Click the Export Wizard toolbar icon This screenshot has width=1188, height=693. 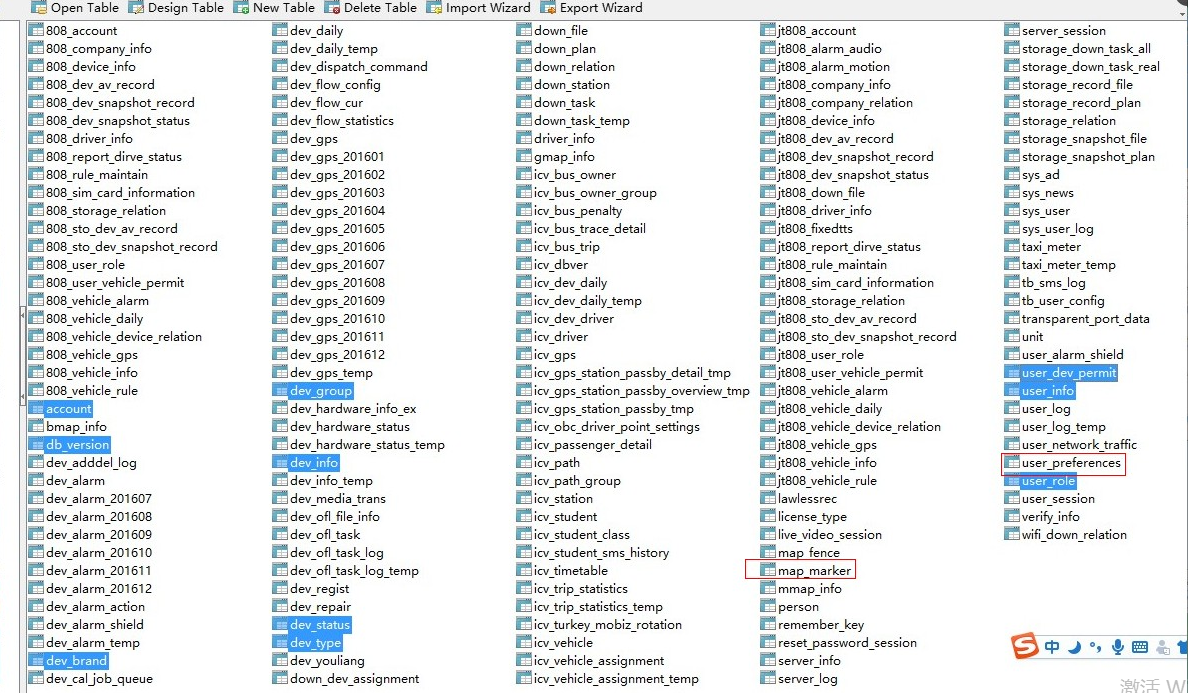pyautogui.click(x=548, y=8)
